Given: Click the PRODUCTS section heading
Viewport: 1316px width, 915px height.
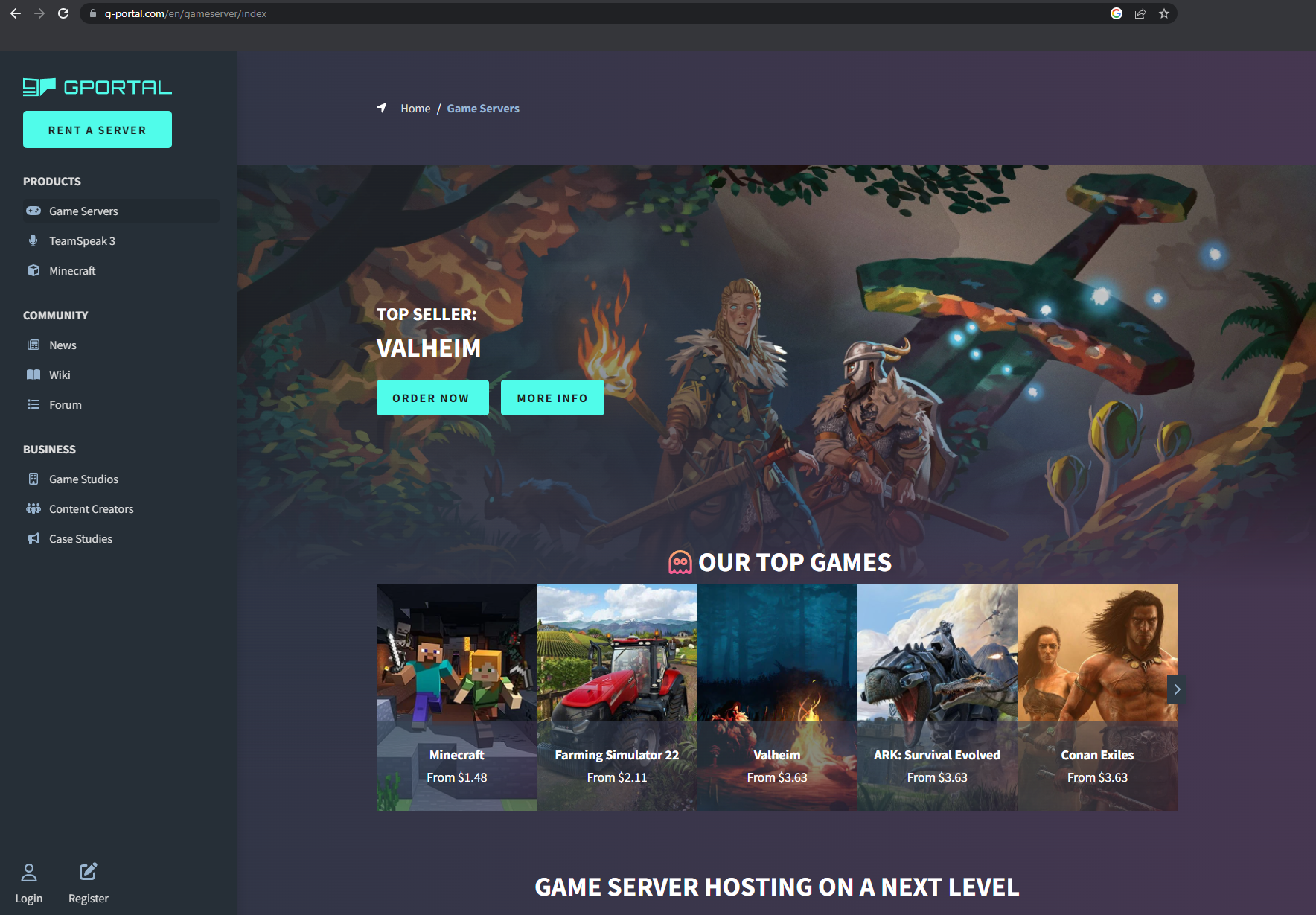Looking at the screenshot, I should click(52, 181).
